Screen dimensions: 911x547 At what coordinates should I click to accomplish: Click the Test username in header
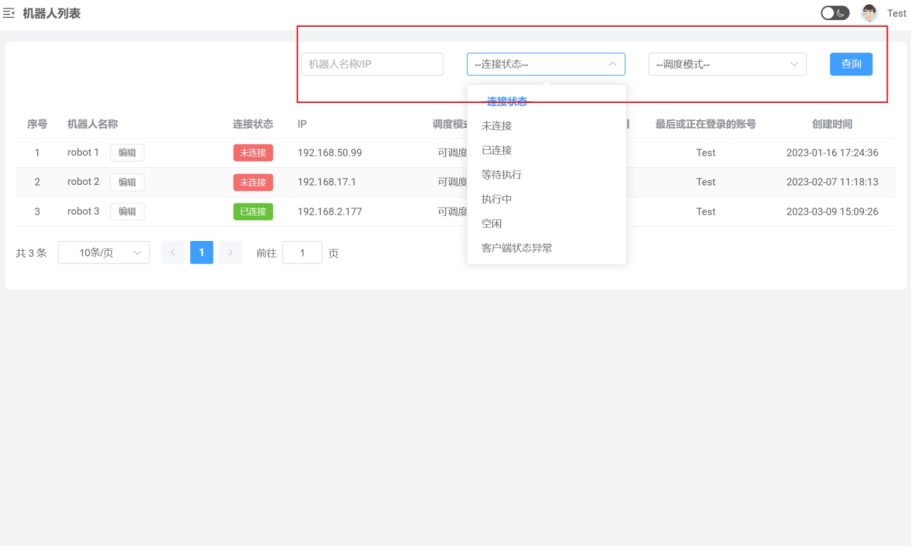point(896,13)
